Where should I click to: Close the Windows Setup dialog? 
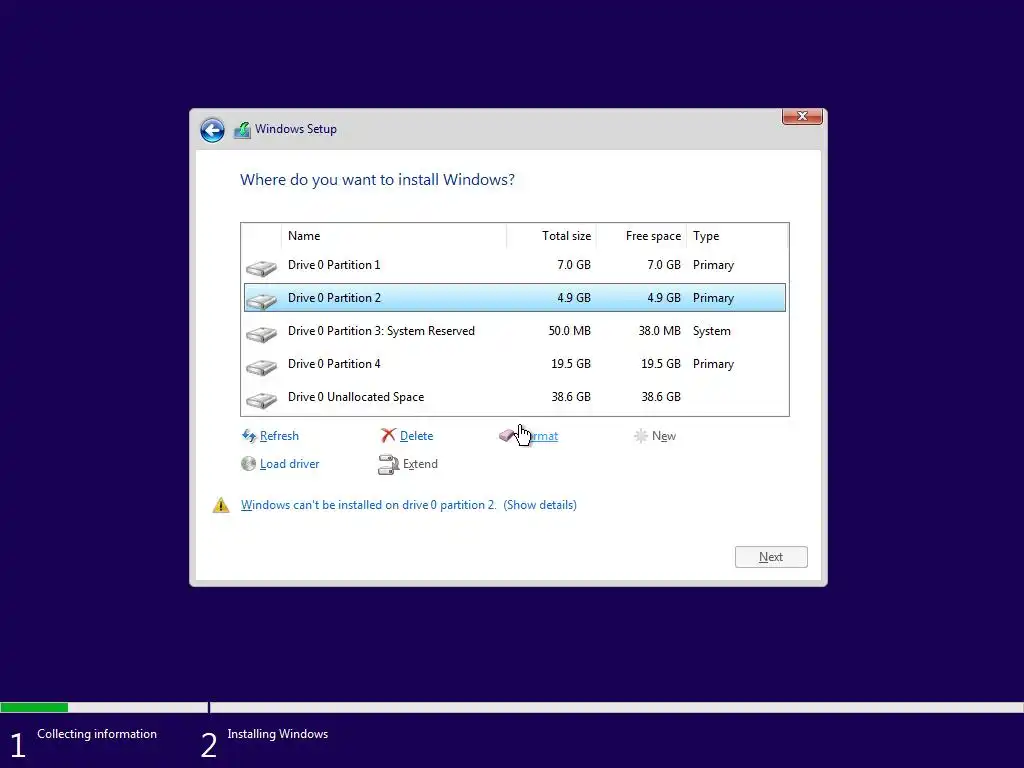point(802,116)
